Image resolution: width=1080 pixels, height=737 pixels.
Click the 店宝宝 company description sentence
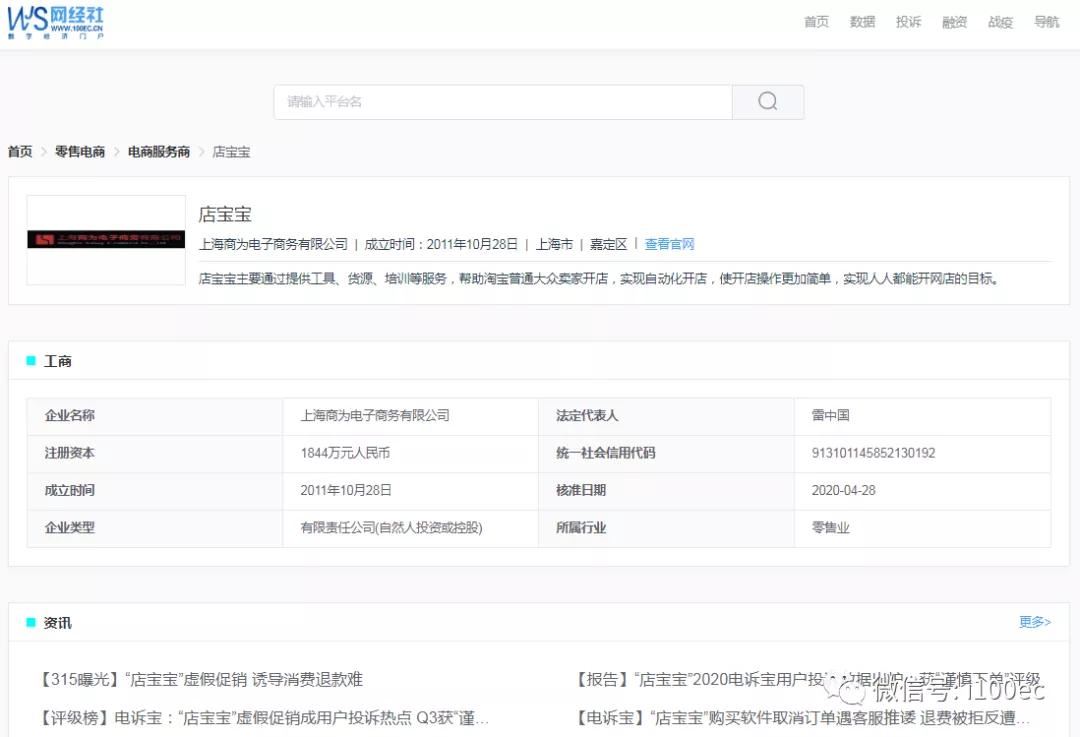599,278
